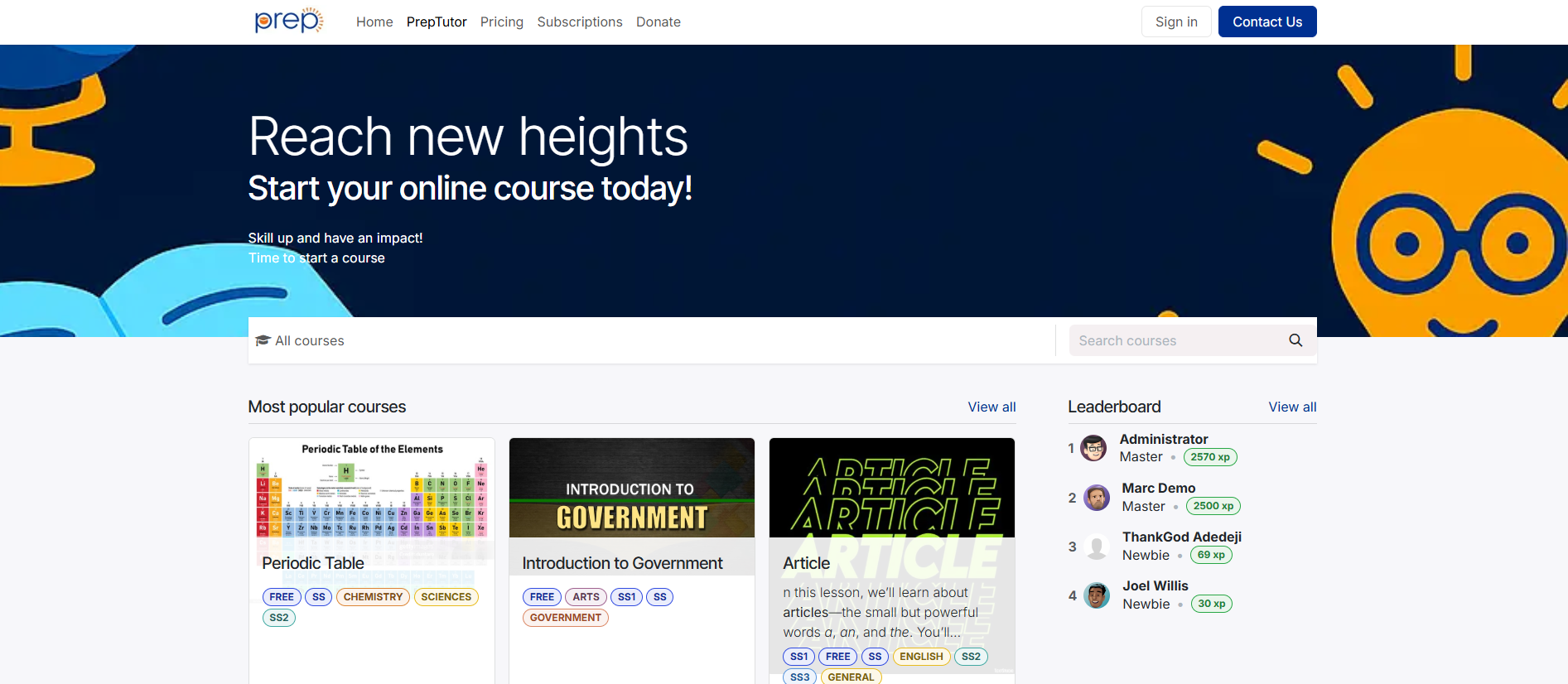This screenshot has width=1568, height=684.
Task: Click the 2570 xp badge
Action: [1210, 457]
